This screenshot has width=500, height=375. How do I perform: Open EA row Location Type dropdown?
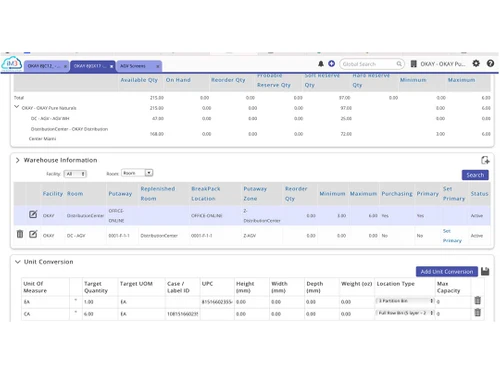pos(405,301)
